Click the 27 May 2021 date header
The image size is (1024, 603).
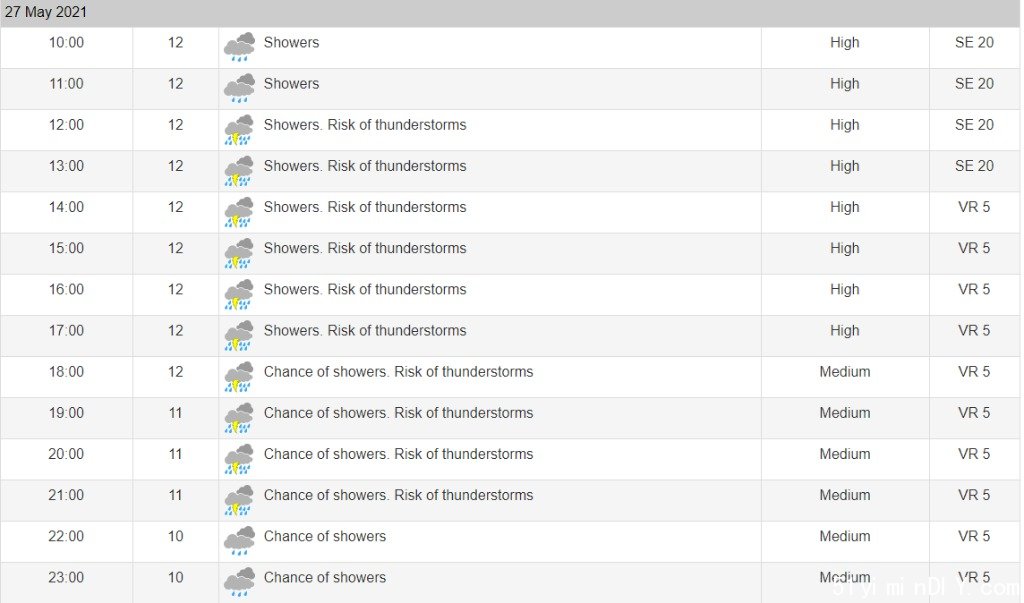click(46, 12)
